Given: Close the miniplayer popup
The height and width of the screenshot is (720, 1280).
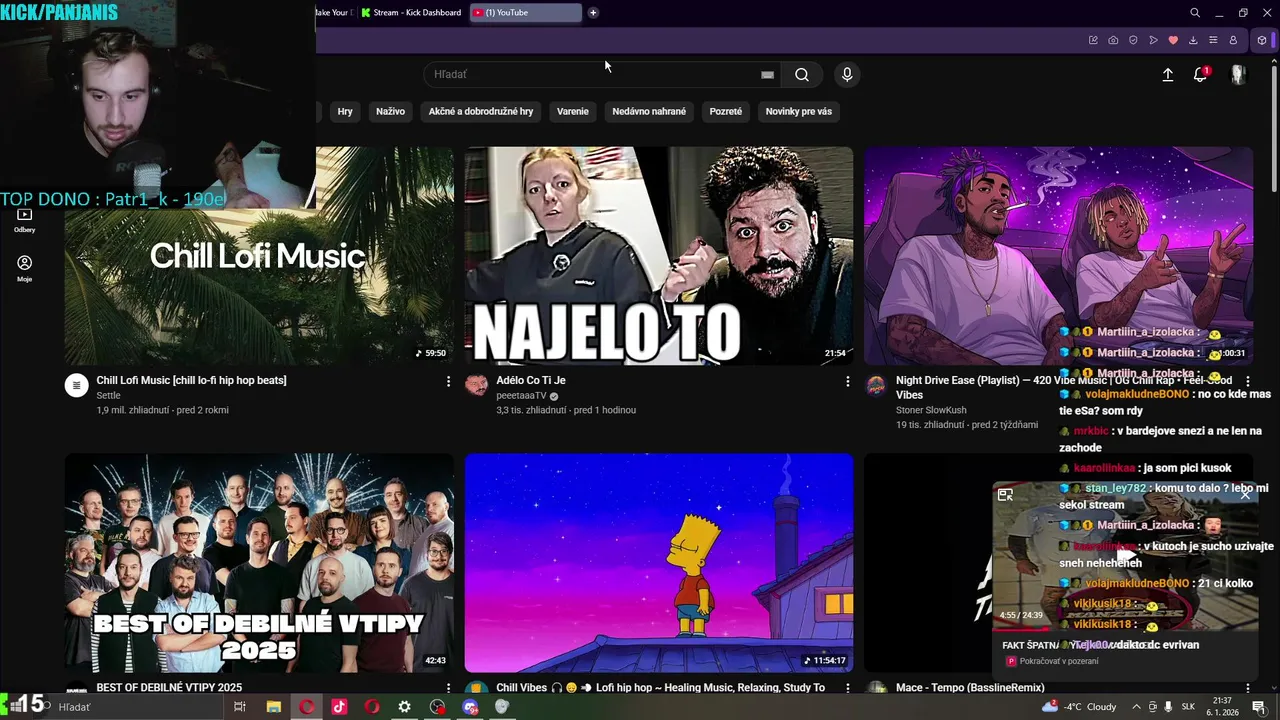Looking at the screenshot, I should click(1245, 494).
